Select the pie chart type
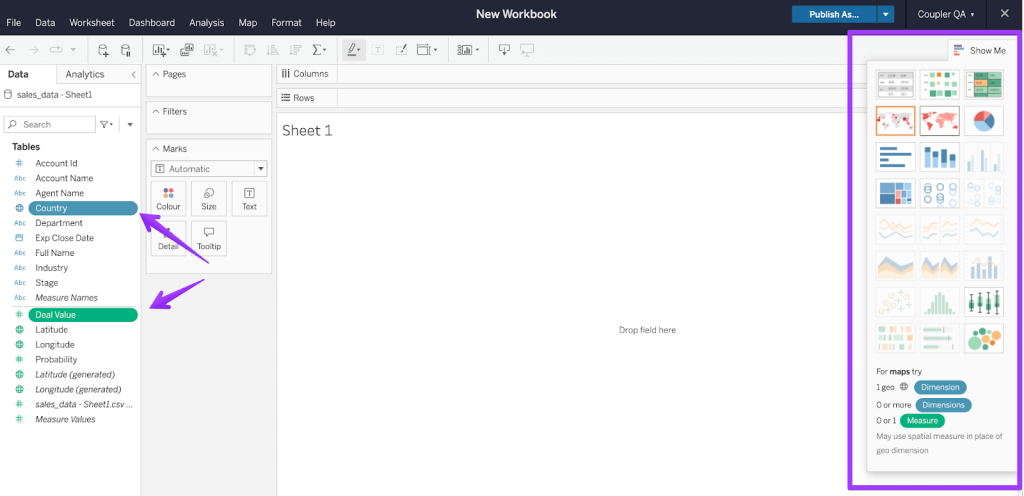The height and width of the screenshot is (496, 1024). coord(984,121)
